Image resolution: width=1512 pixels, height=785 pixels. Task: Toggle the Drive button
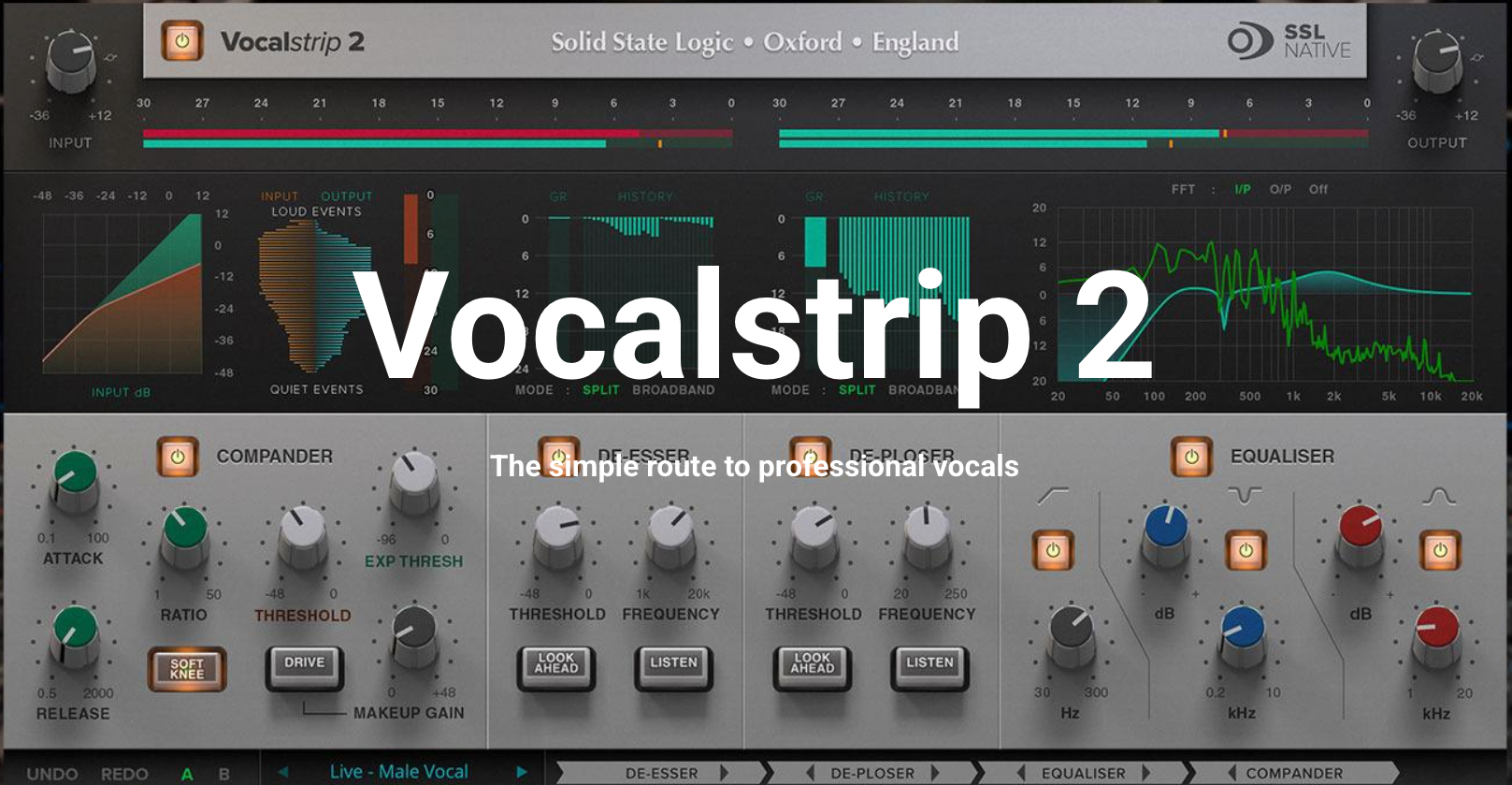[305, 667]
